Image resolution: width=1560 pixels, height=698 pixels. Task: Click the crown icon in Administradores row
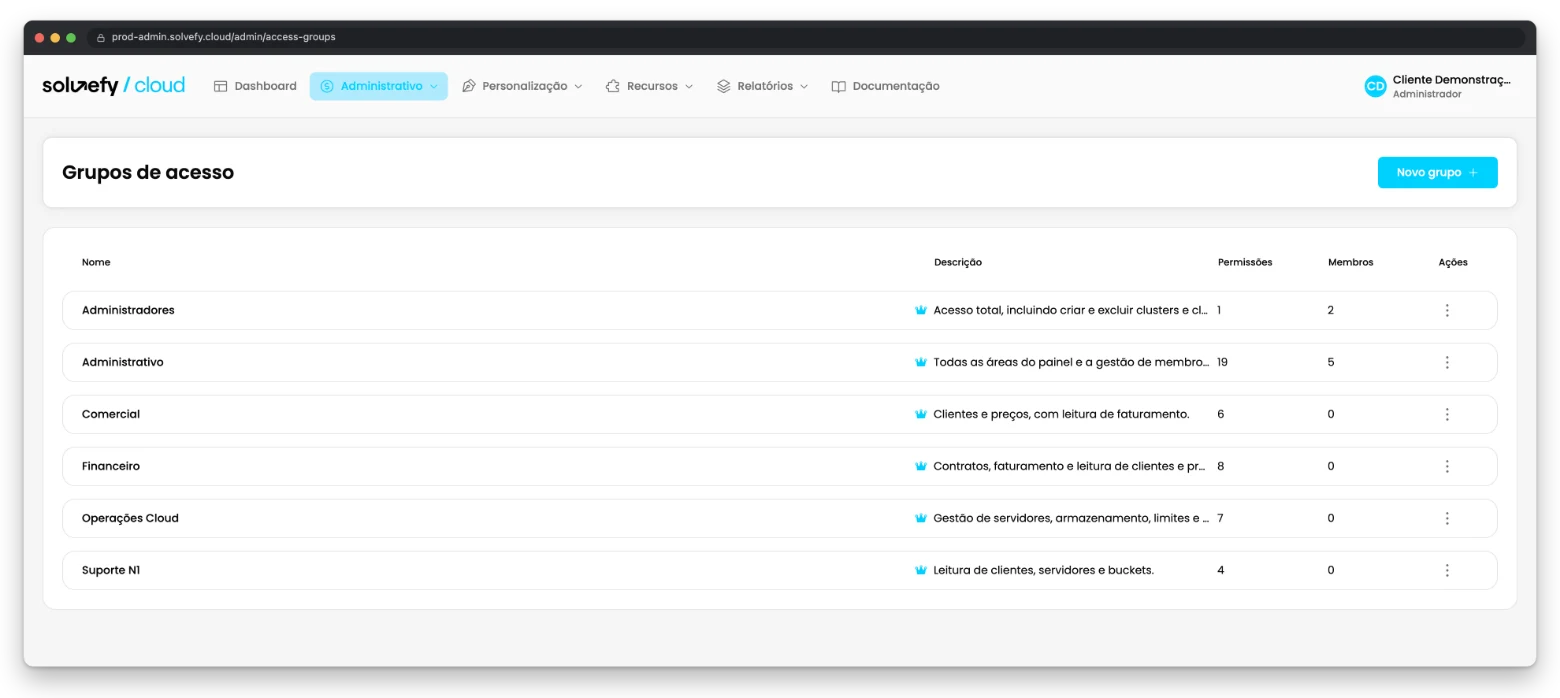[x=921, y=310]
